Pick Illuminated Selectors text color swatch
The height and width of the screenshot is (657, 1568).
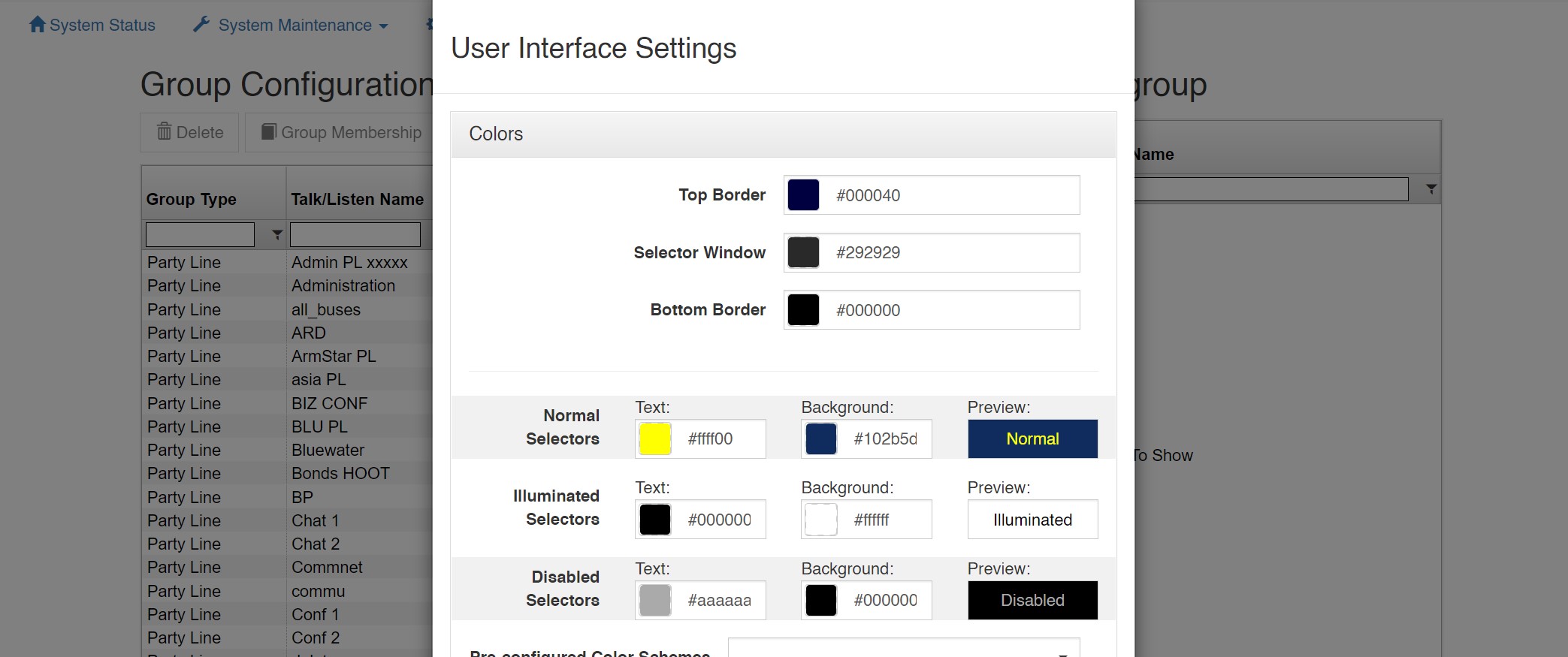pyautogui.click(x=654, y=520)
